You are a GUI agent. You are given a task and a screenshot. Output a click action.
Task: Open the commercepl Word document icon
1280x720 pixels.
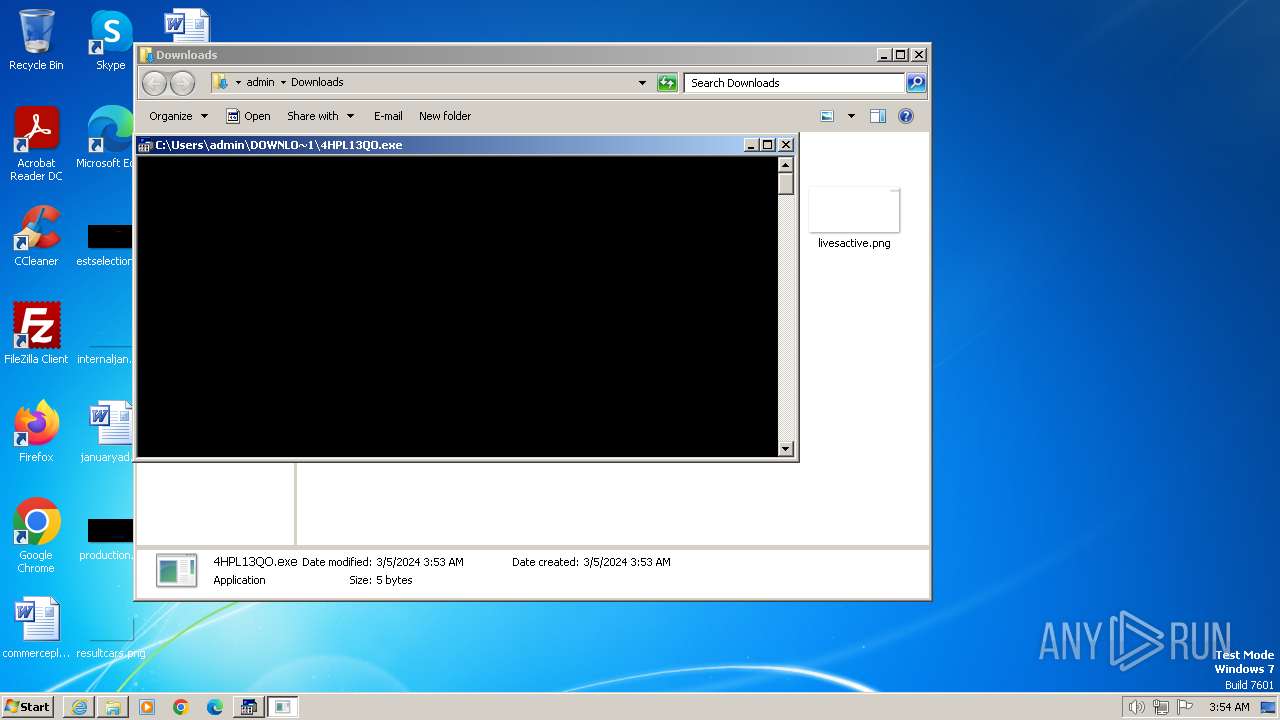point(36,628)
